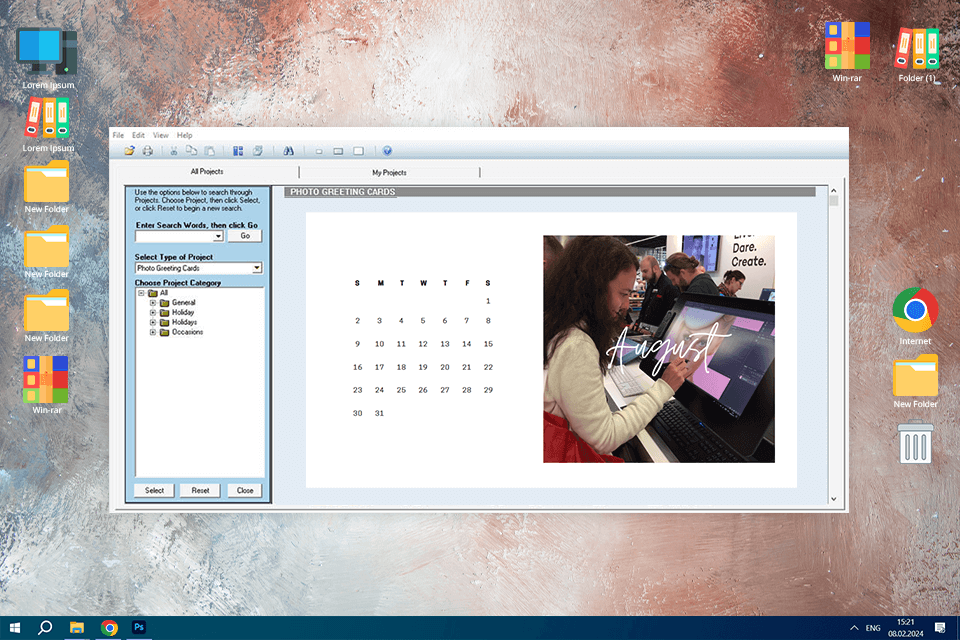Click the Reset button
Image resolution: width=960 pixels, height=640 pixels.
(200, 491)
